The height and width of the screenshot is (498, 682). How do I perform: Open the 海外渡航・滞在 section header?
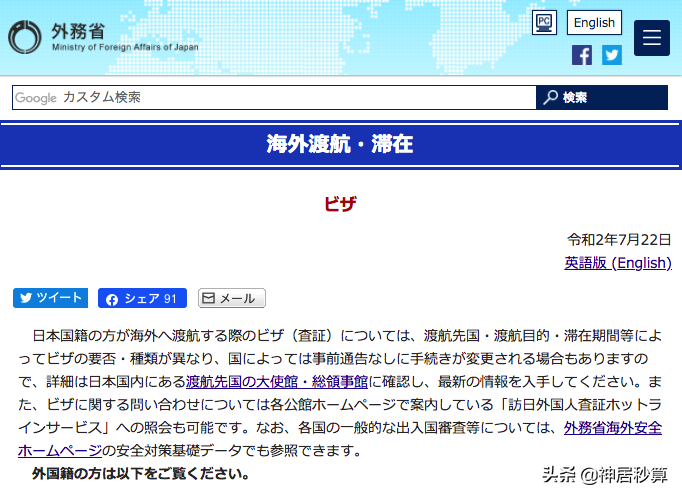[x=341, y=144]
